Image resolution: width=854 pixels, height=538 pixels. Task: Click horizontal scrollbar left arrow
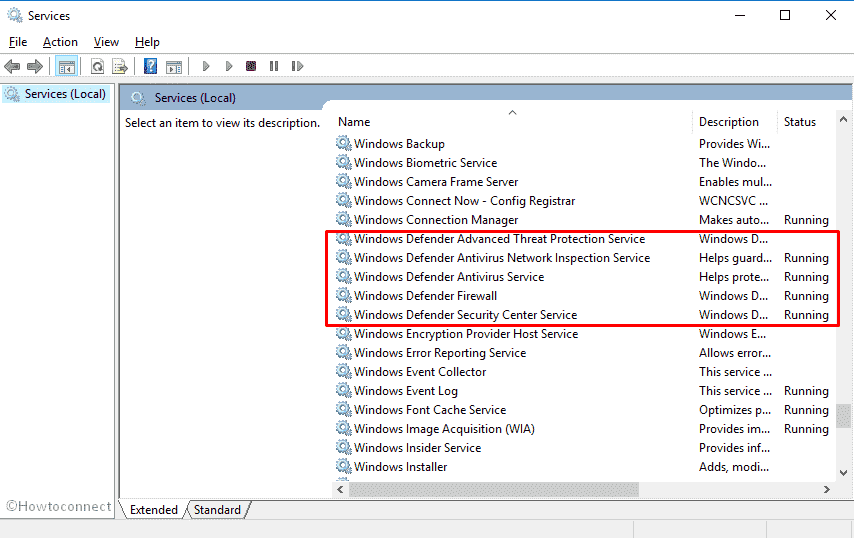(340, 490)
